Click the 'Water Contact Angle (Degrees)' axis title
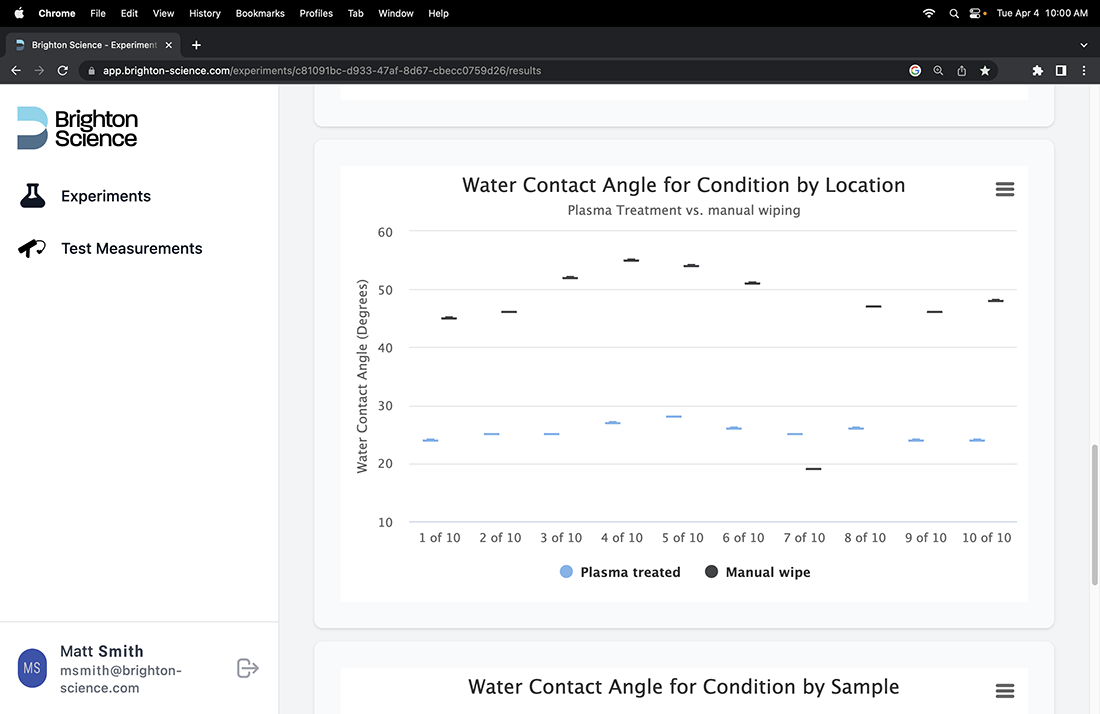1100x714 pixels. coord(362,376)
